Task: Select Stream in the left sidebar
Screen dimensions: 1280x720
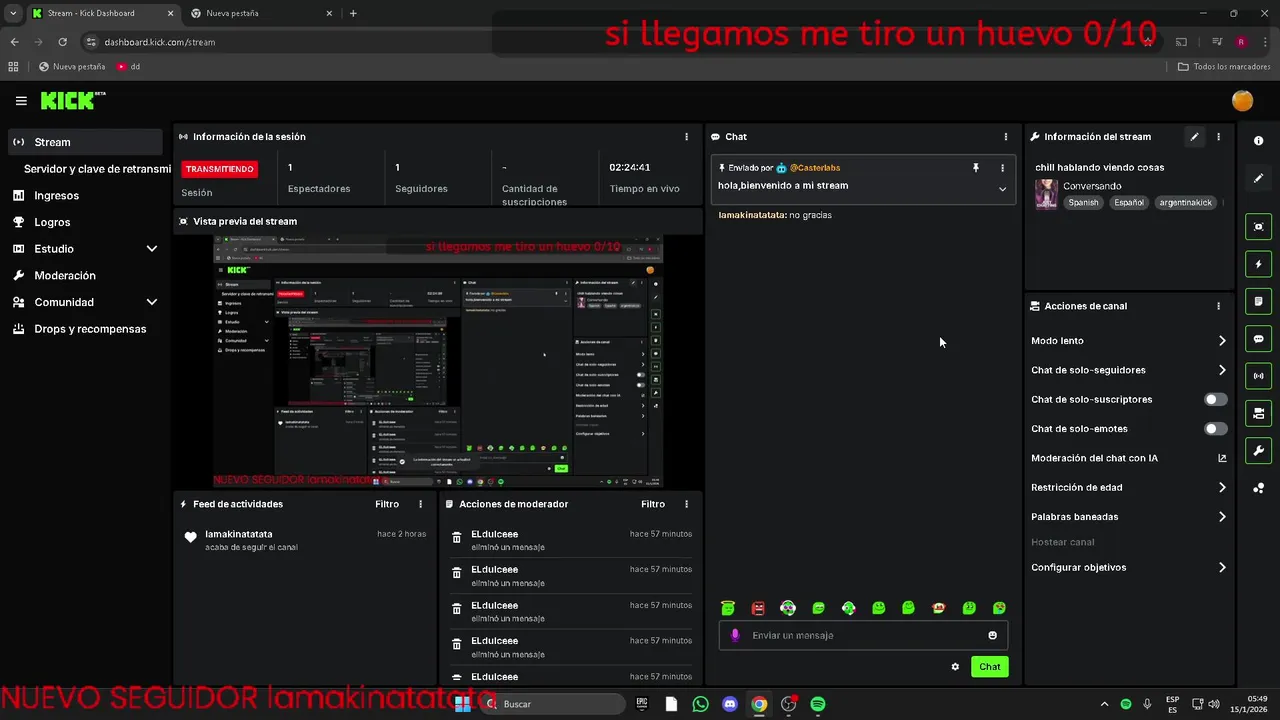Action: (85, 142)
